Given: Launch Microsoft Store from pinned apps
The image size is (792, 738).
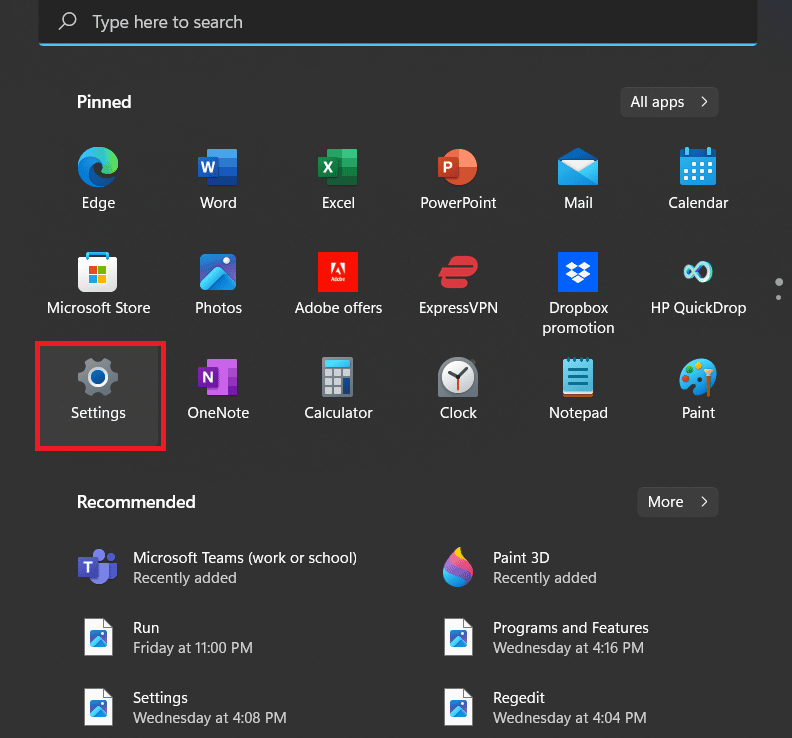Looking at the screenshot, I should click(98, 283).
